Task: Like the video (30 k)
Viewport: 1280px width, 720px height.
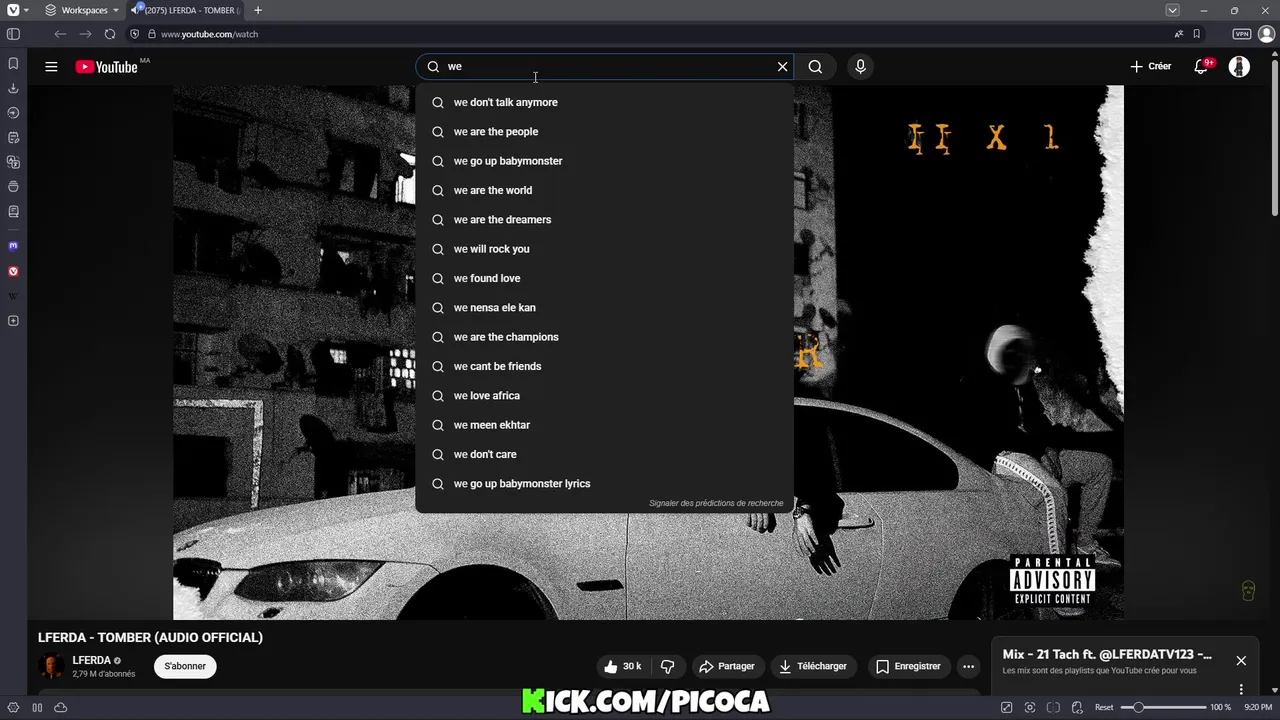Action: coord(623,666)
